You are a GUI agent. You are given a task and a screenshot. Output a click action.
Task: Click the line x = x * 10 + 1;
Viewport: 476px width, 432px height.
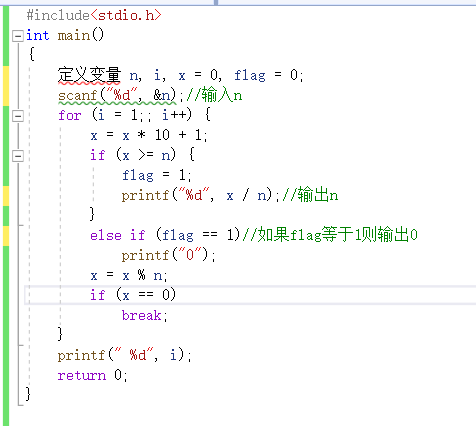[x=149, y=135]
